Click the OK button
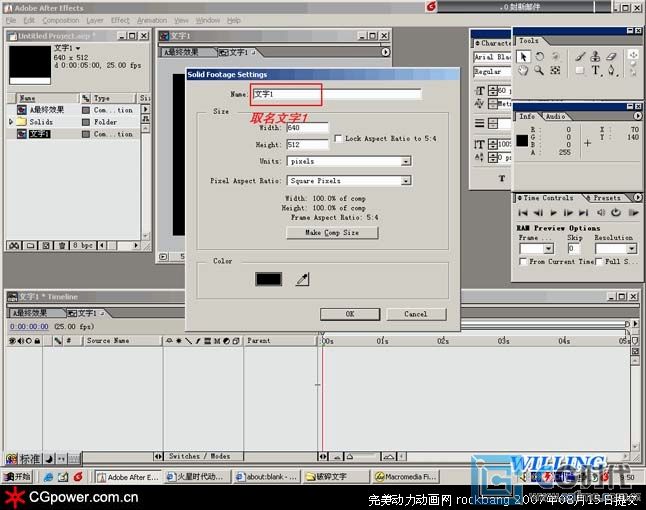 (350, 314)
